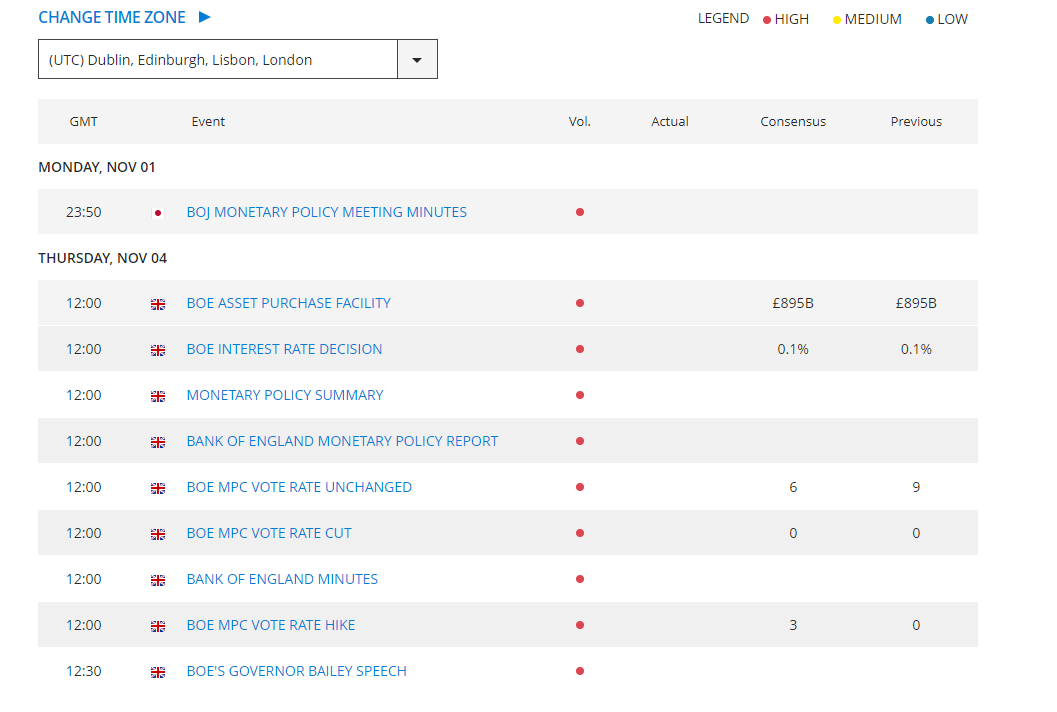The image size is (1057, 712).
Task: Expand the Change Time Zone heading
Action: tap(112, 17)
